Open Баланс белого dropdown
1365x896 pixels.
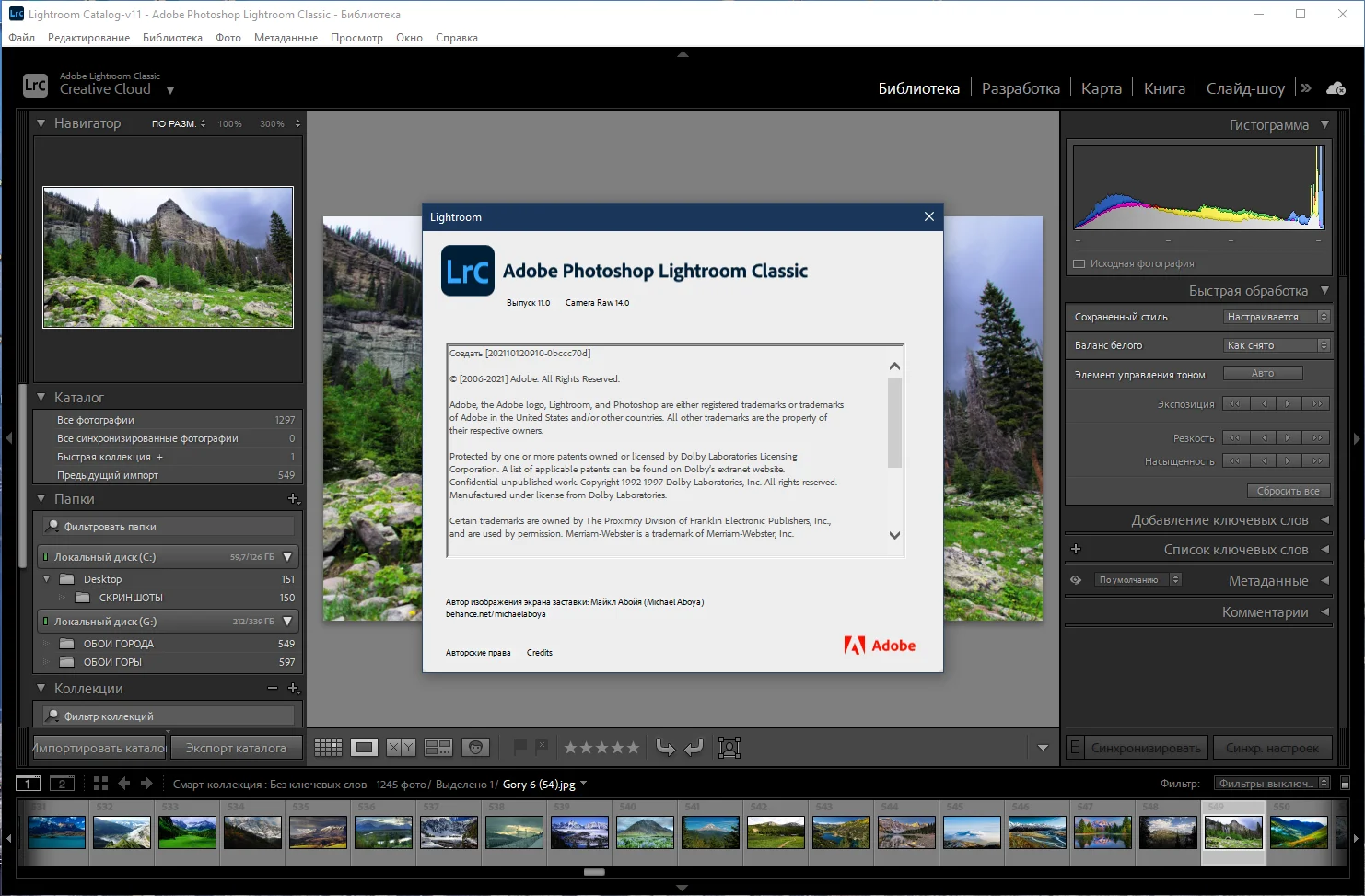pos(1277,345)
